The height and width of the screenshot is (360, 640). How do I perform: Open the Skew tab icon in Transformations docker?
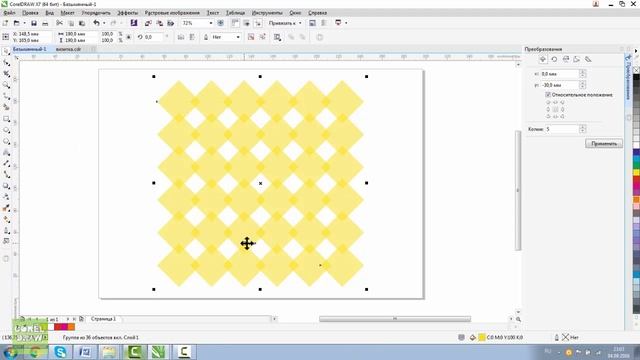tap(588, 60)
